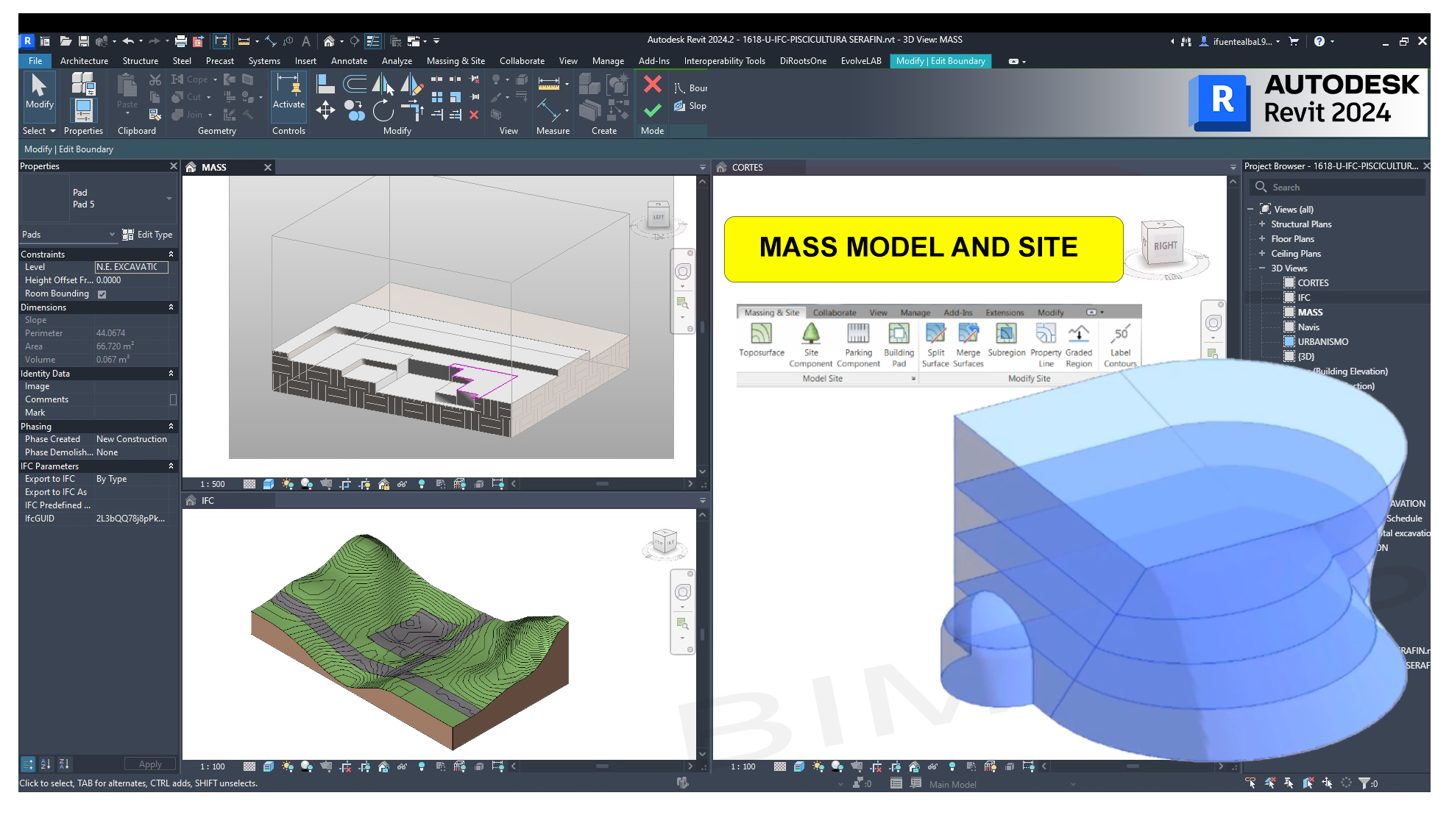The width and height of the screenshot is (1449, 840).
Task: Collapse the Constraints section in Properties
Action: pos(171,255)
